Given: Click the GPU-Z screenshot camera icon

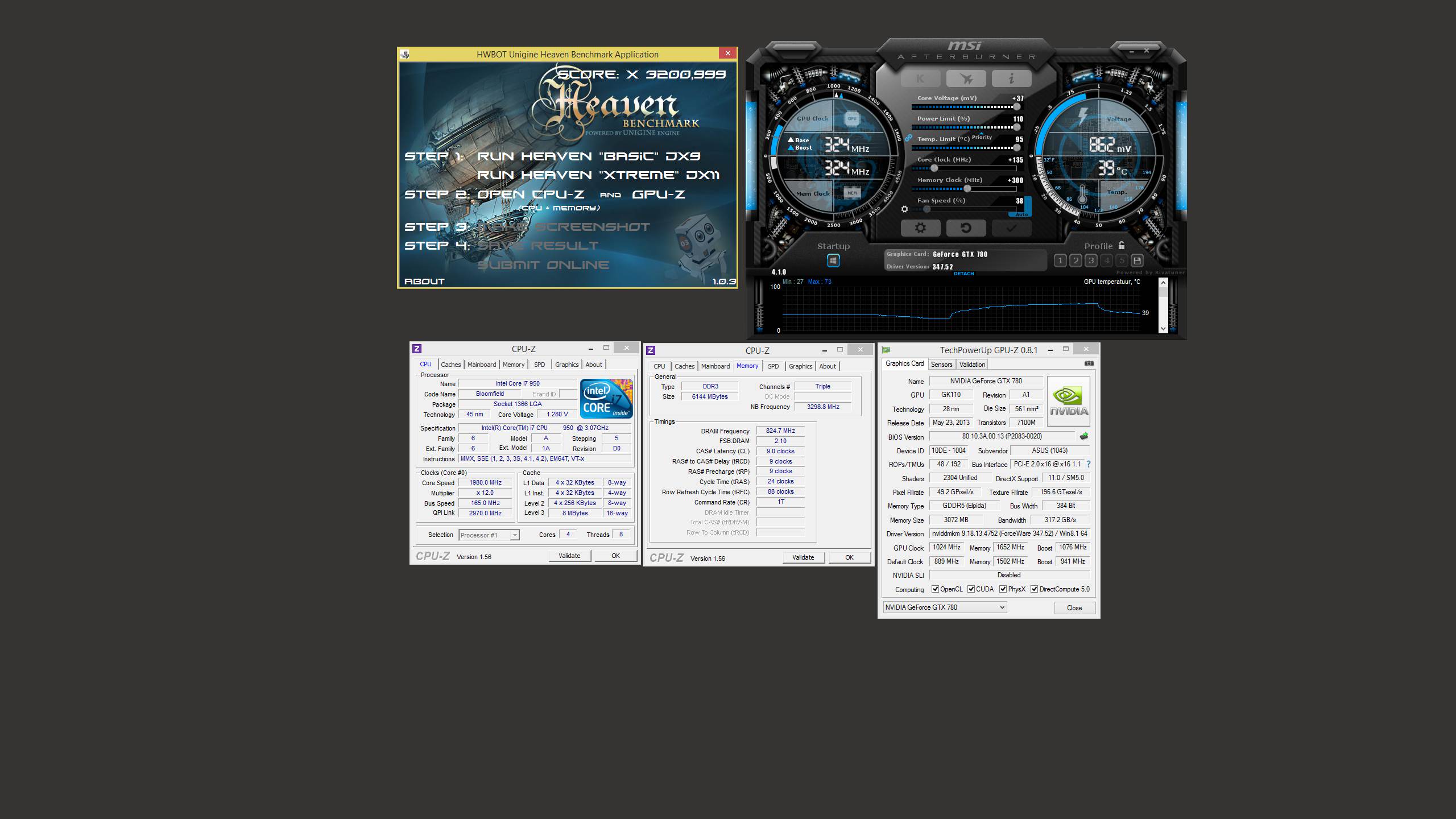Looking at the screenshot, I should (x=1089, y=363).
